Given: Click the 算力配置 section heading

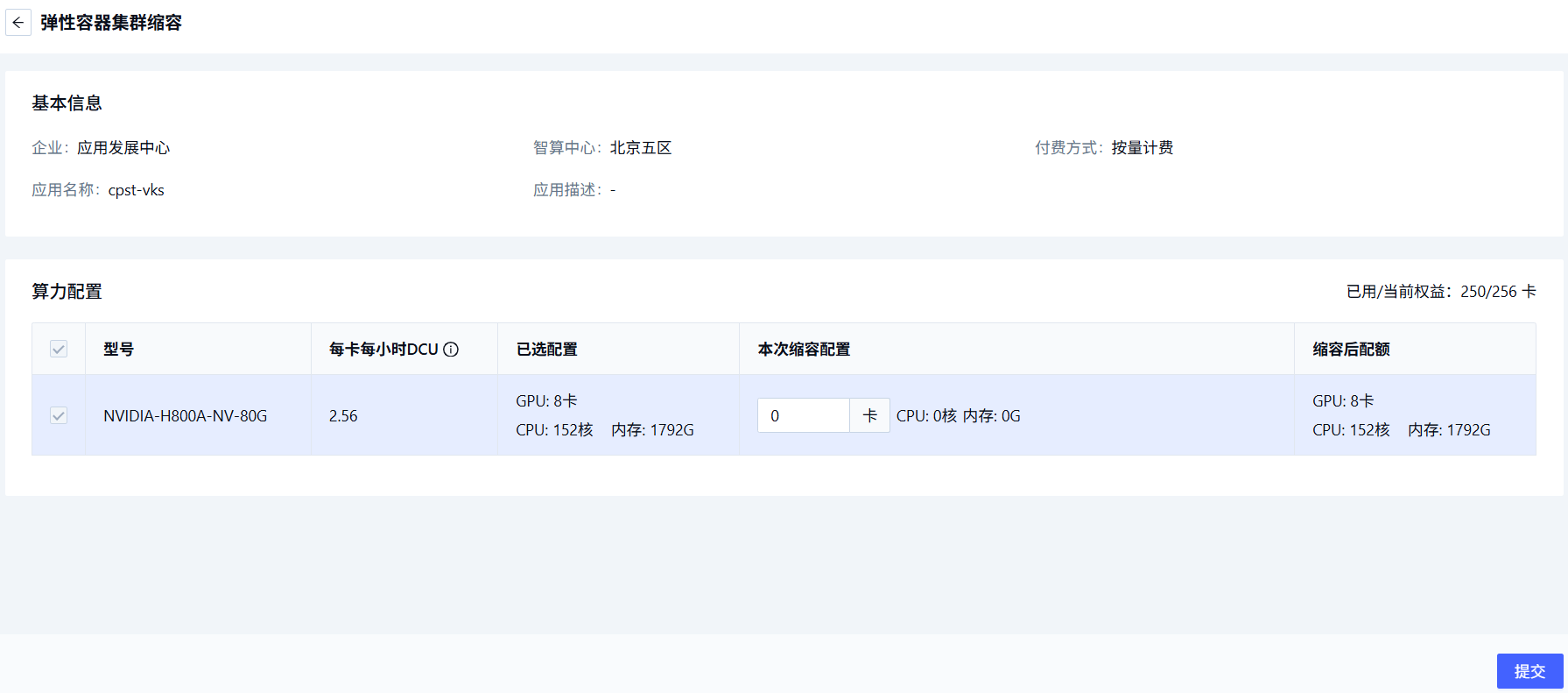Looking at the screenshot, I should coord(67,292).
